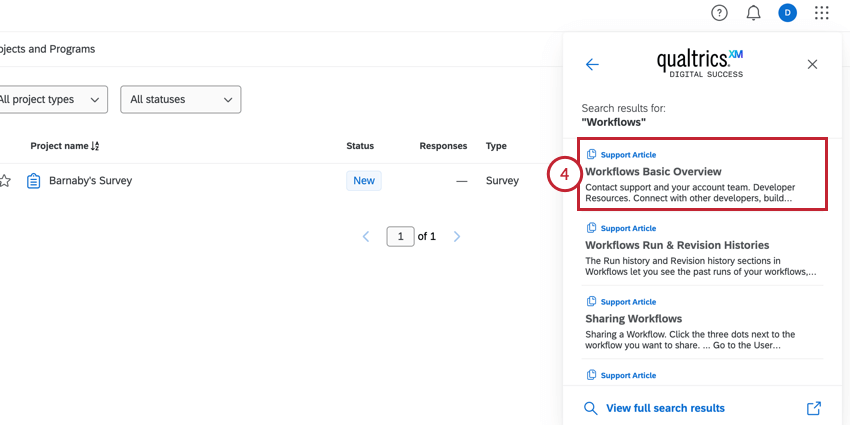
Task: Expand the All statuses dropdown
Action: [180, 99]
